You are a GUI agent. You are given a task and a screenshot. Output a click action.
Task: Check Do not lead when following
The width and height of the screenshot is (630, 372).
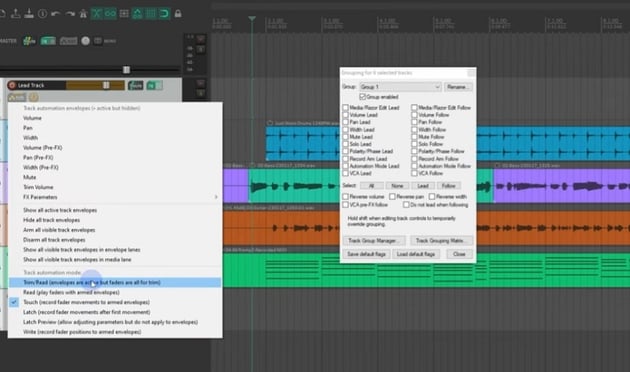(406, 205)
